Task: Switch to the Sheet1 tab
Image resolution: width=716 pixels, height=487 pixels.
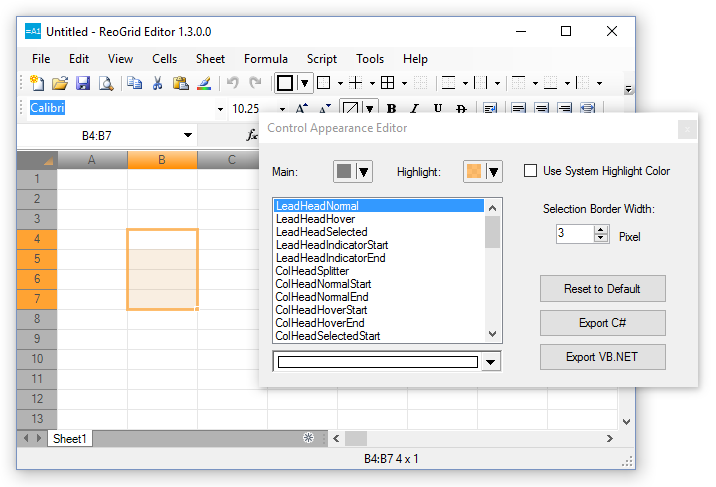Action: 70,438
